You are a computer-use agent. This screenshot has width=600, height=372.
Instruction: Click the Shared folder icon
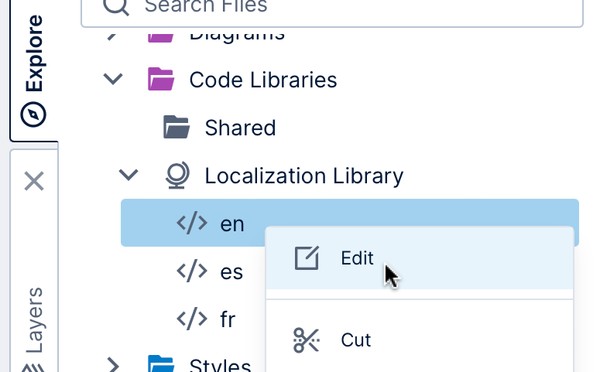pos(176,127)
